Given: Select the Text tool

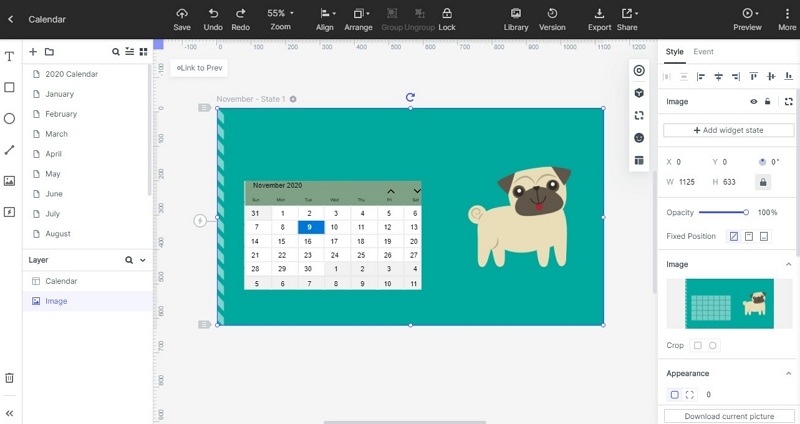Looking at the screenshot, I should (9, 56).
